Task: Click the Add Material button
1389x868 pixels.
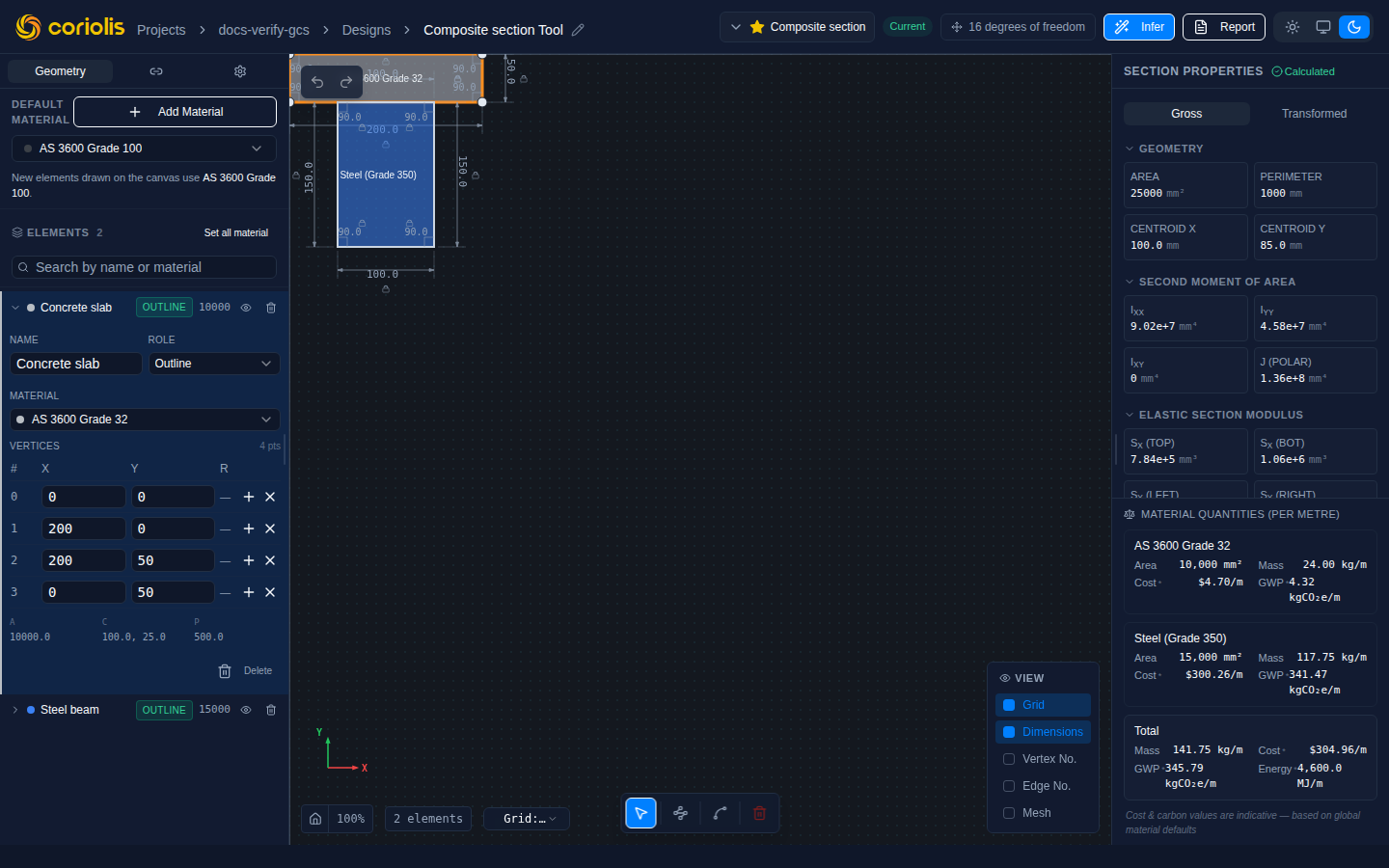Action: click(175, 112)
